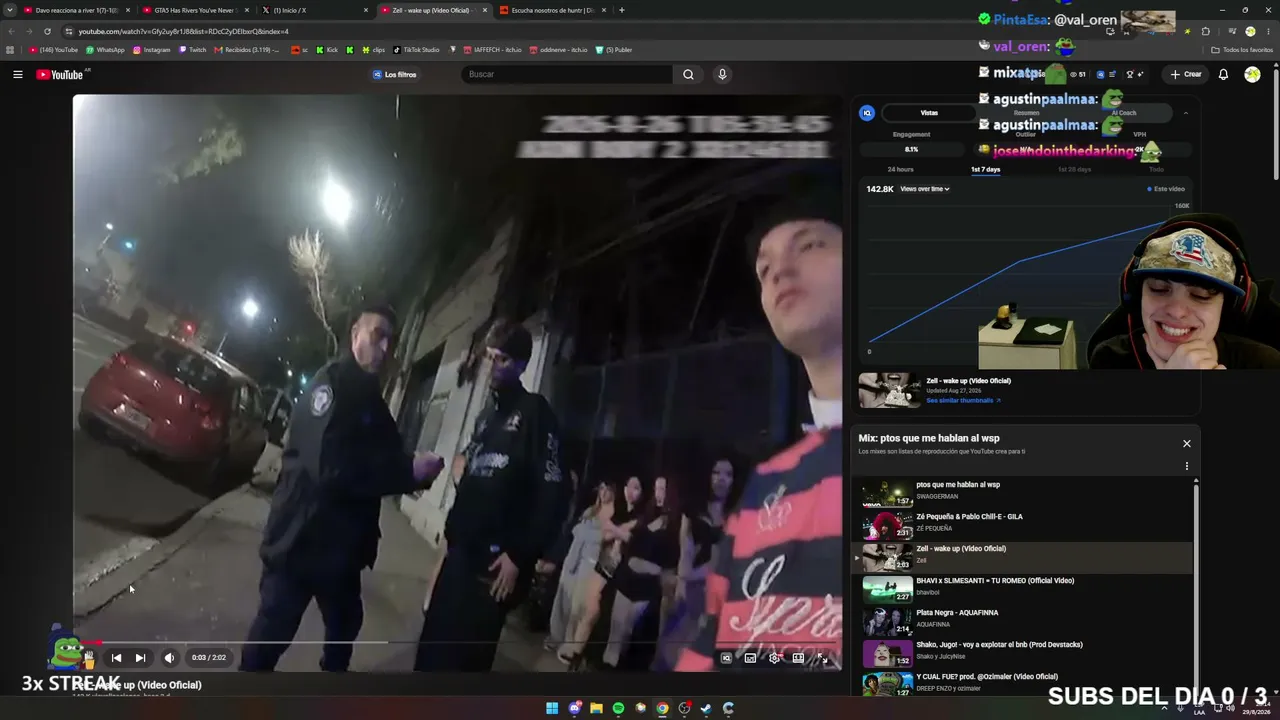Collapse the vidIQ stats panel chevron
The height and width of the screenshot is (720, 1280).
1186,113
